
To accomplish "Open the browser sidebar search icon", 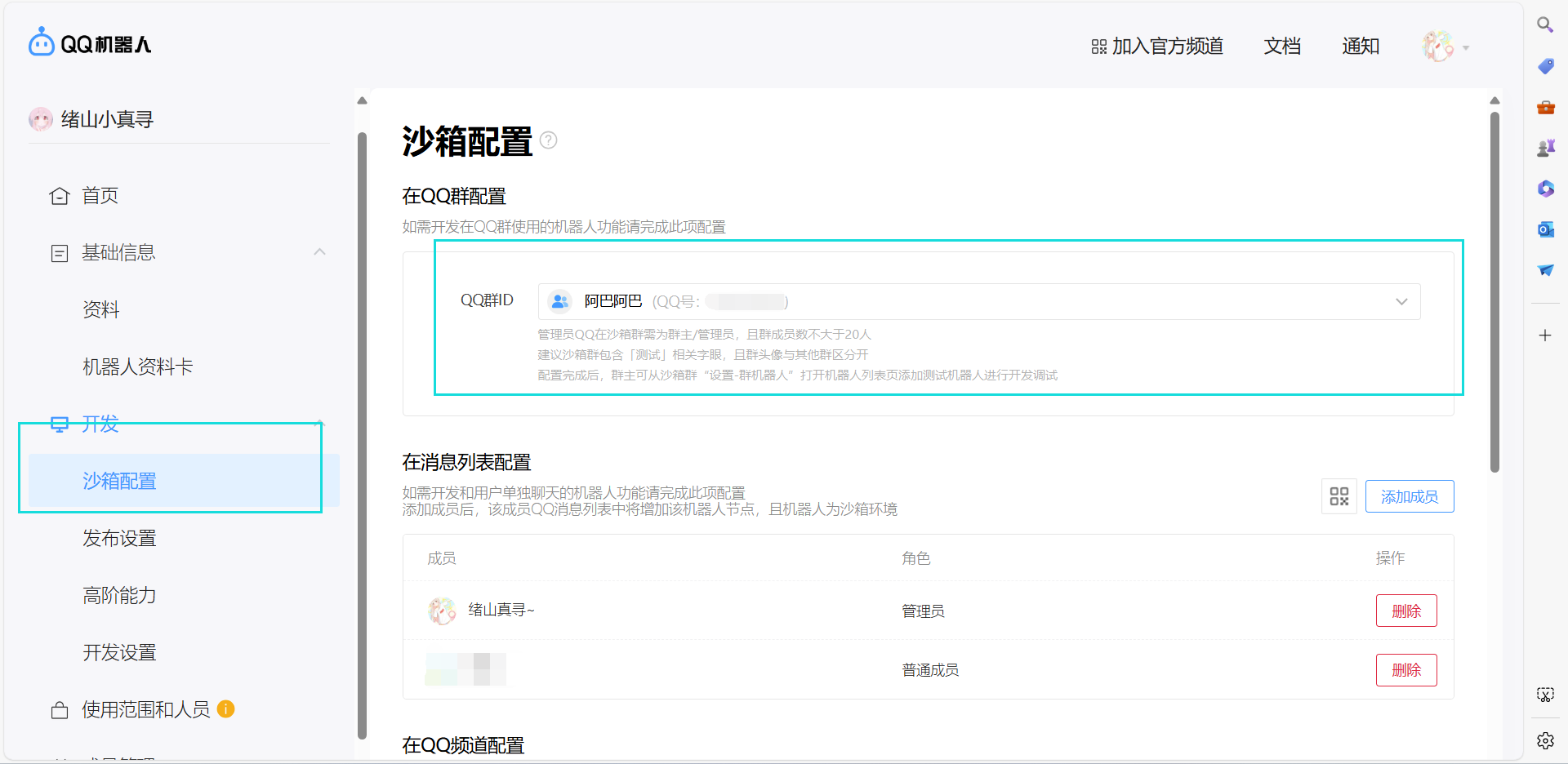I will click(x=1544, y=25).
